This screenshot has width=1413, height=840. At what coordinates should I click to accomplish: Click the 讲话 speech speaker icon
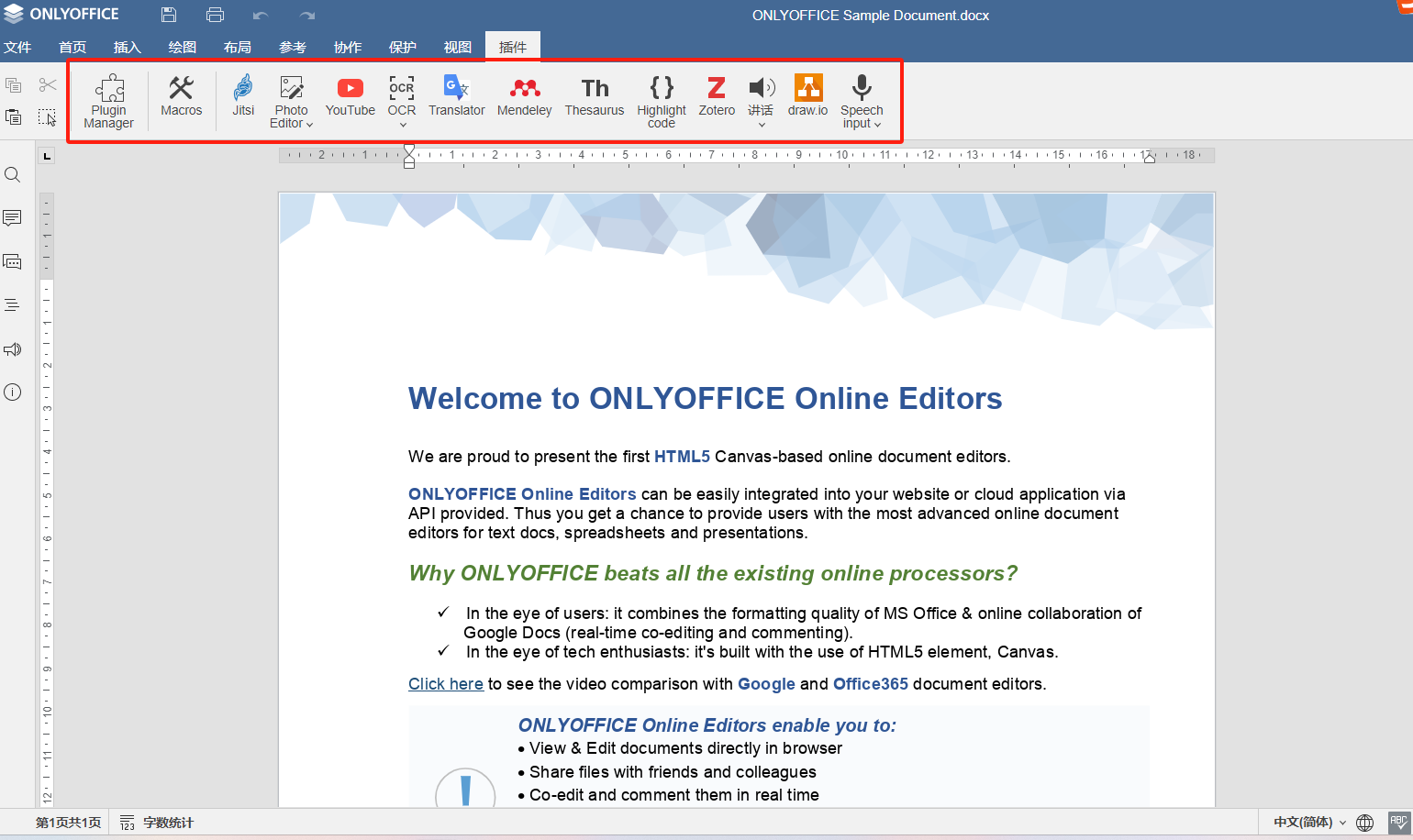point(762,88)
